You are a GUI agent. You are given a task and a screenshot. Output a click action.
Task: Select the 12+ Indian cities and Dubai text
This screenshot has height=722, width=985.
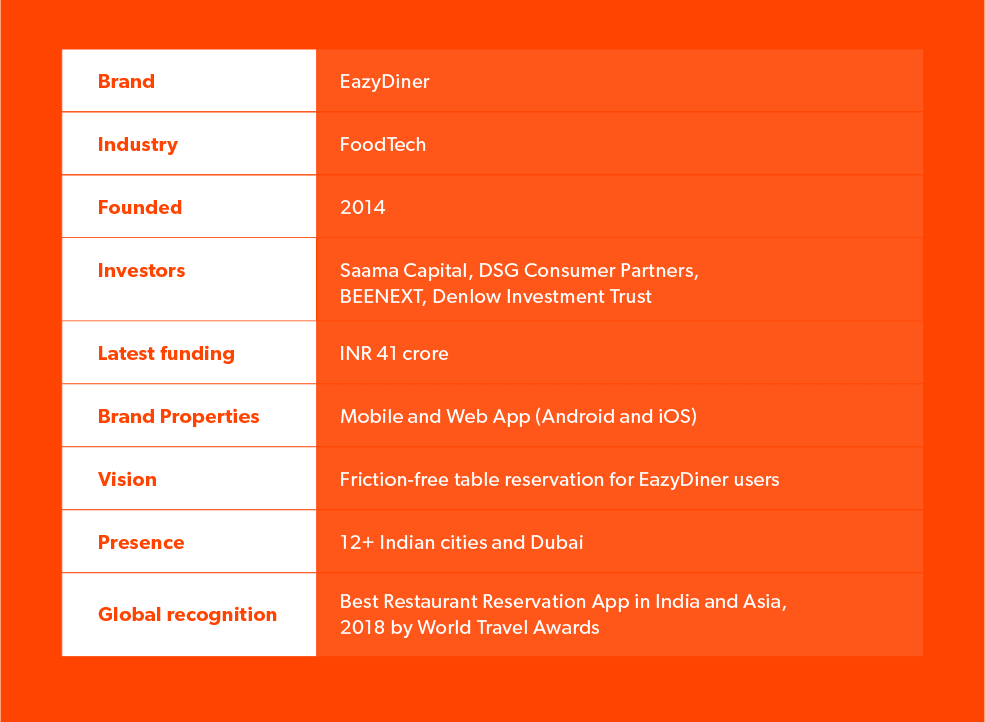pos(461,542)
